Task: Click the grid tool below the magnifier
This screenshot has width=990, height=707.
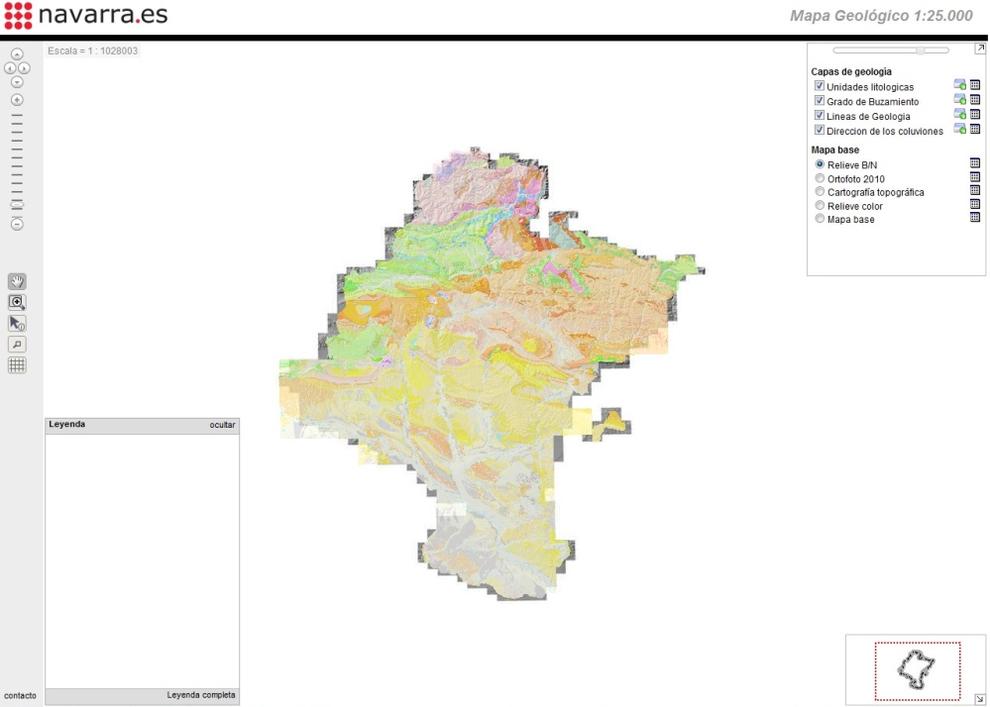Action: coord(15,364)
